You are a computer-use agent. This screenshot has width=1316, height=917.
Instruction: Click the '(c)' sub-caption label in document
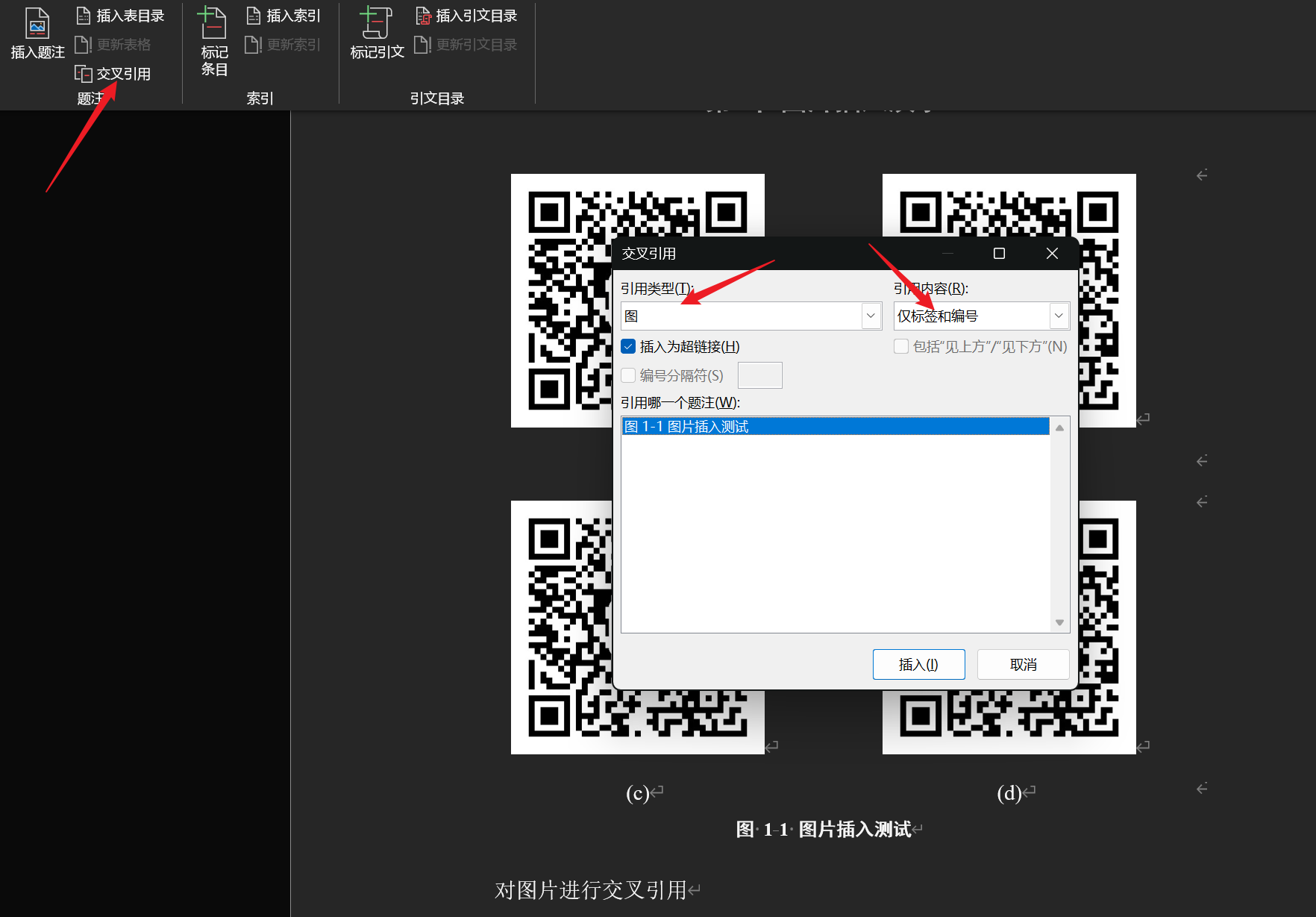click(x=637, y=792)
